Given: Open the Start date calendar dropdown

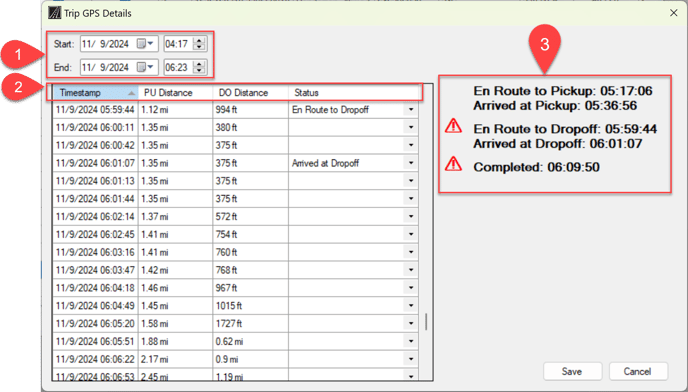Looking at the screenshot, I should pyautogui.click(x=146, y=44).
